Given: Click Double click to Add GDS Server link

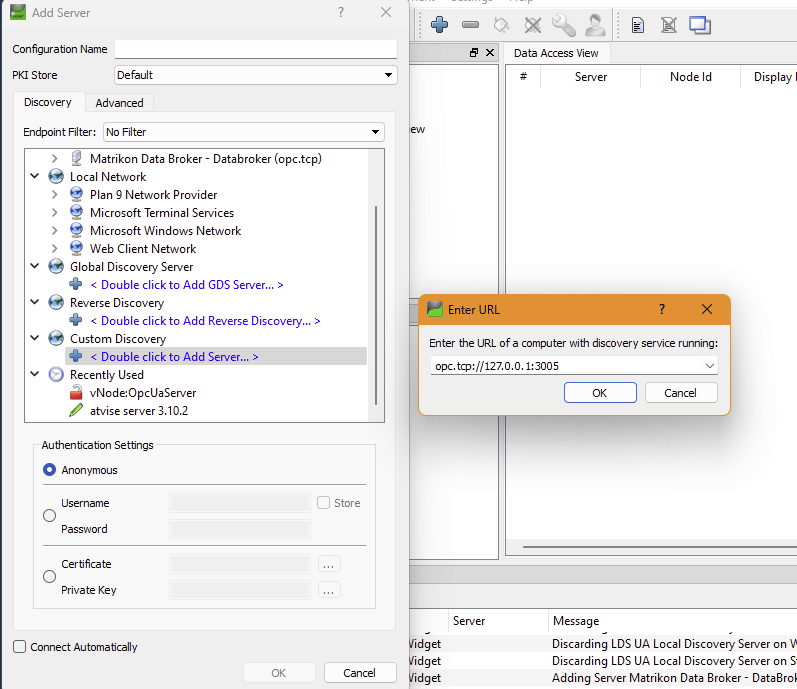Looking at the screenshot, I should 187,285.
